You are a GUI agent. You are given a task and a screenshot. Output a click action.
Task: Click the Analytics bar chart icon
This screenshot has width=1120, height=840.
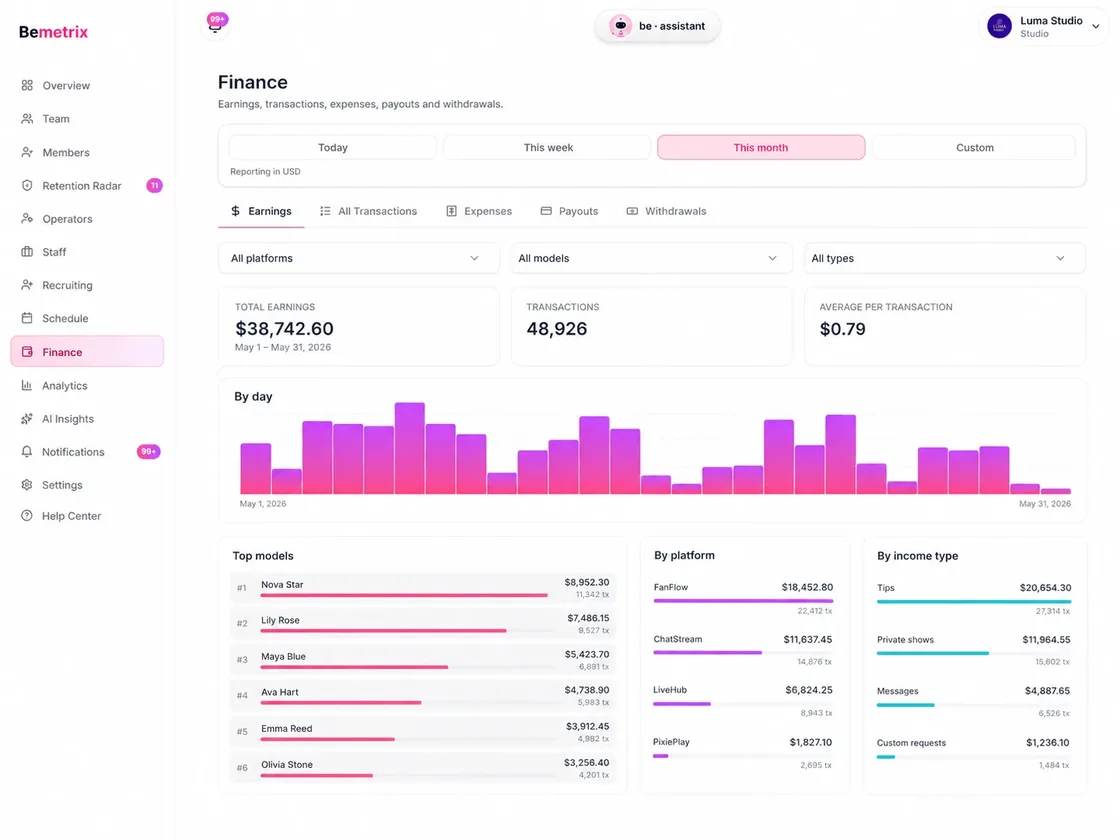[x=27, y=386]
